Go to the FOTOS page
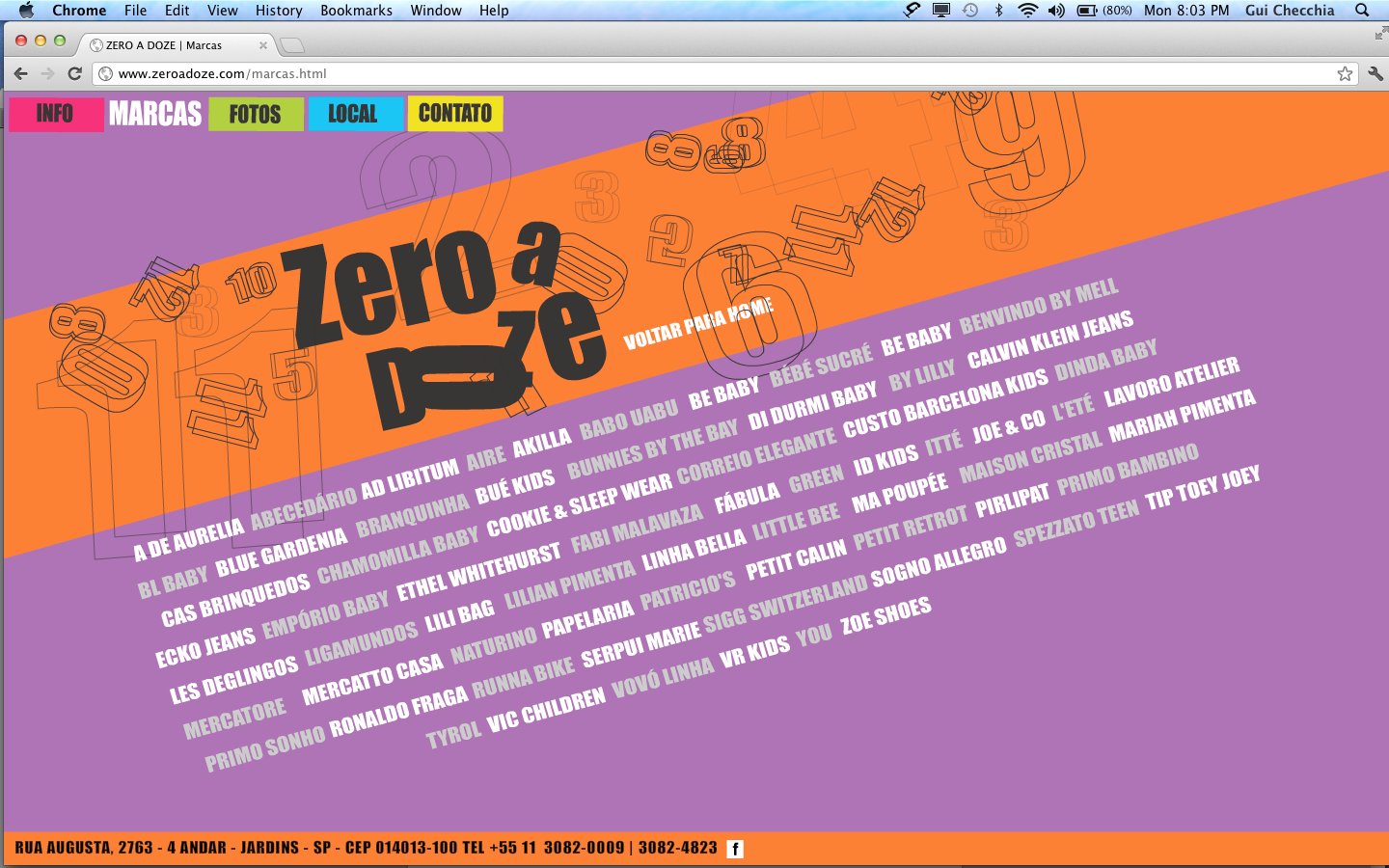 [256, 114]
